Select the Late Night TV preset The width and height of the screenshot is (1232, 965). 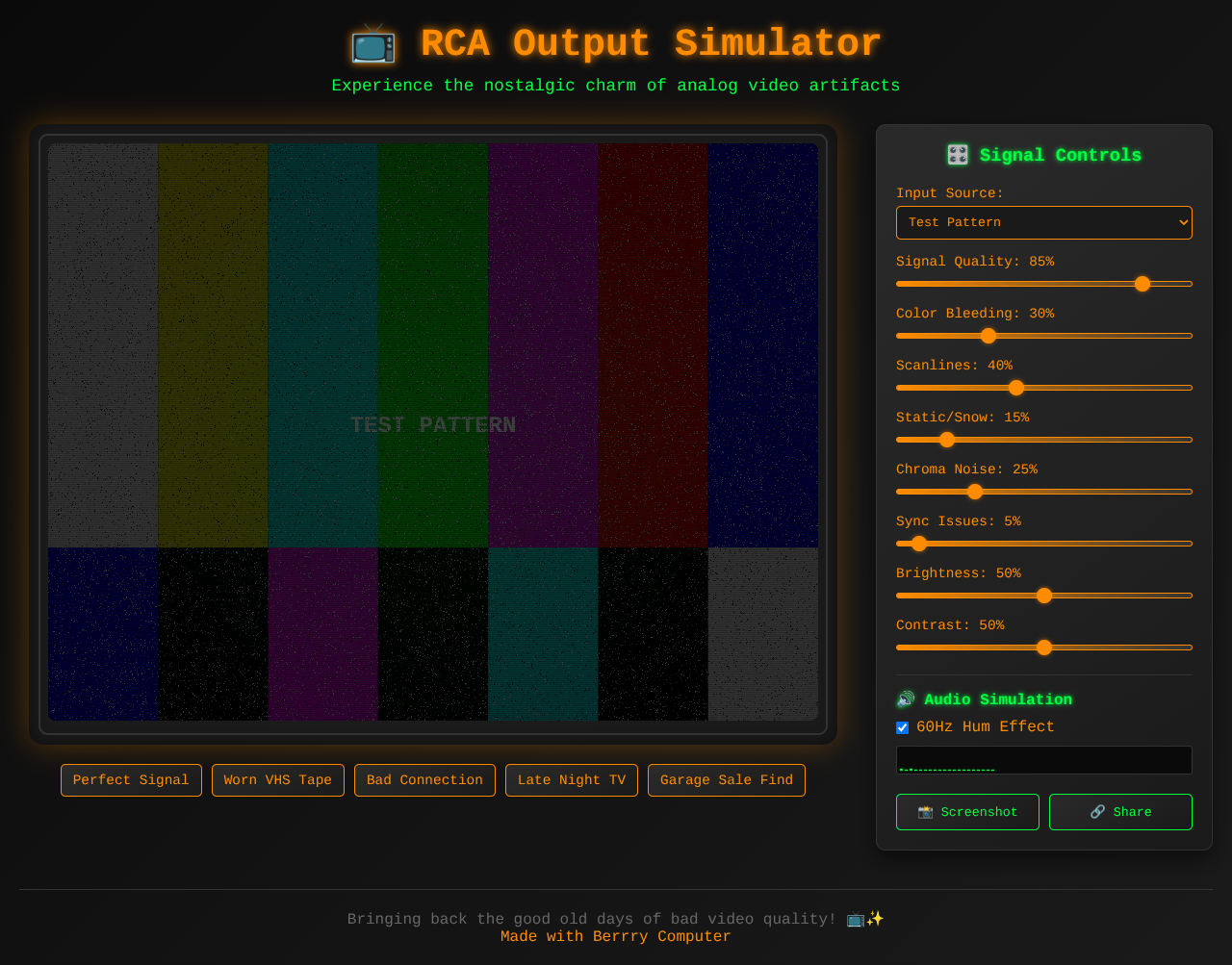tap(571, 780)
